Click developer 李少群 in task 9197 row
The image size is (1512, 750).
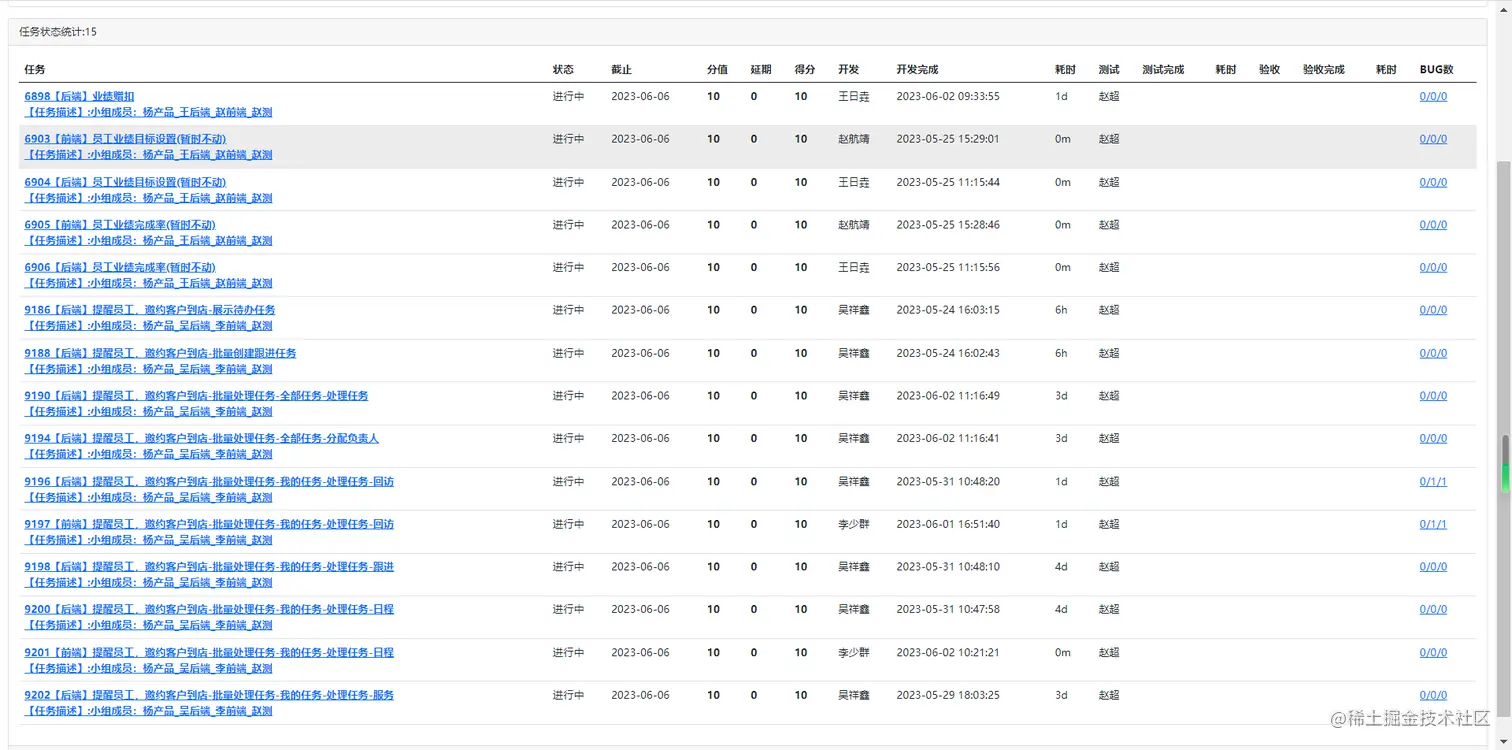pos(854,524)
